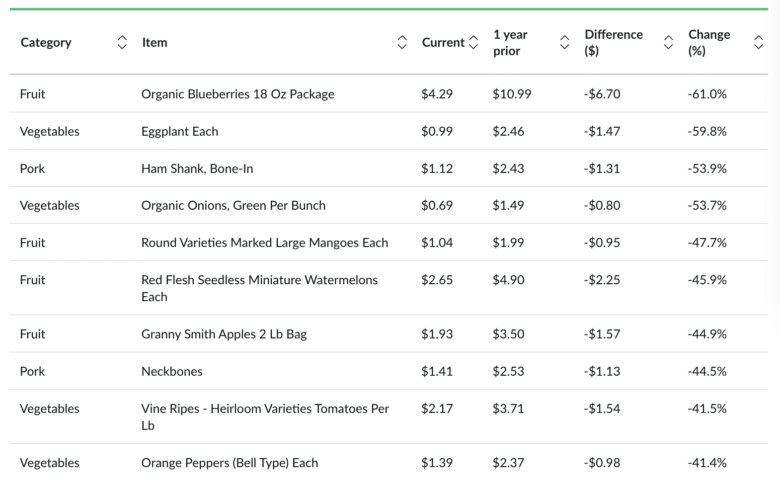Click the Change (%) sort arrows icon
The height and width of the screenshot is (487, 780).
coord(758,42)
